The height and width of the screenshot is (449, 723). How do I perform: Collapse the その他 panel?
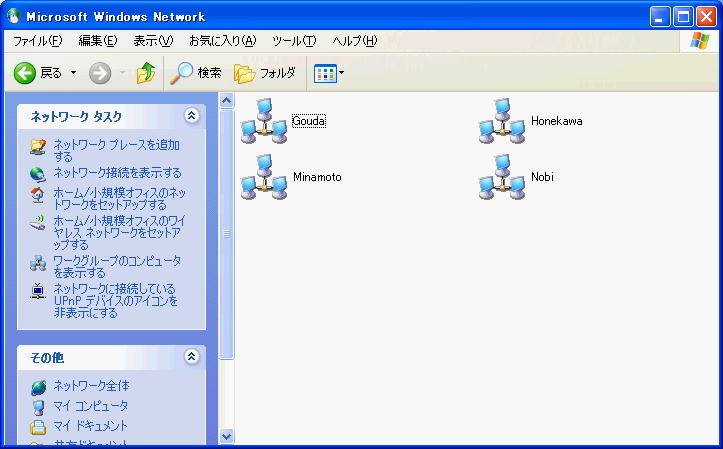[192, 357]
